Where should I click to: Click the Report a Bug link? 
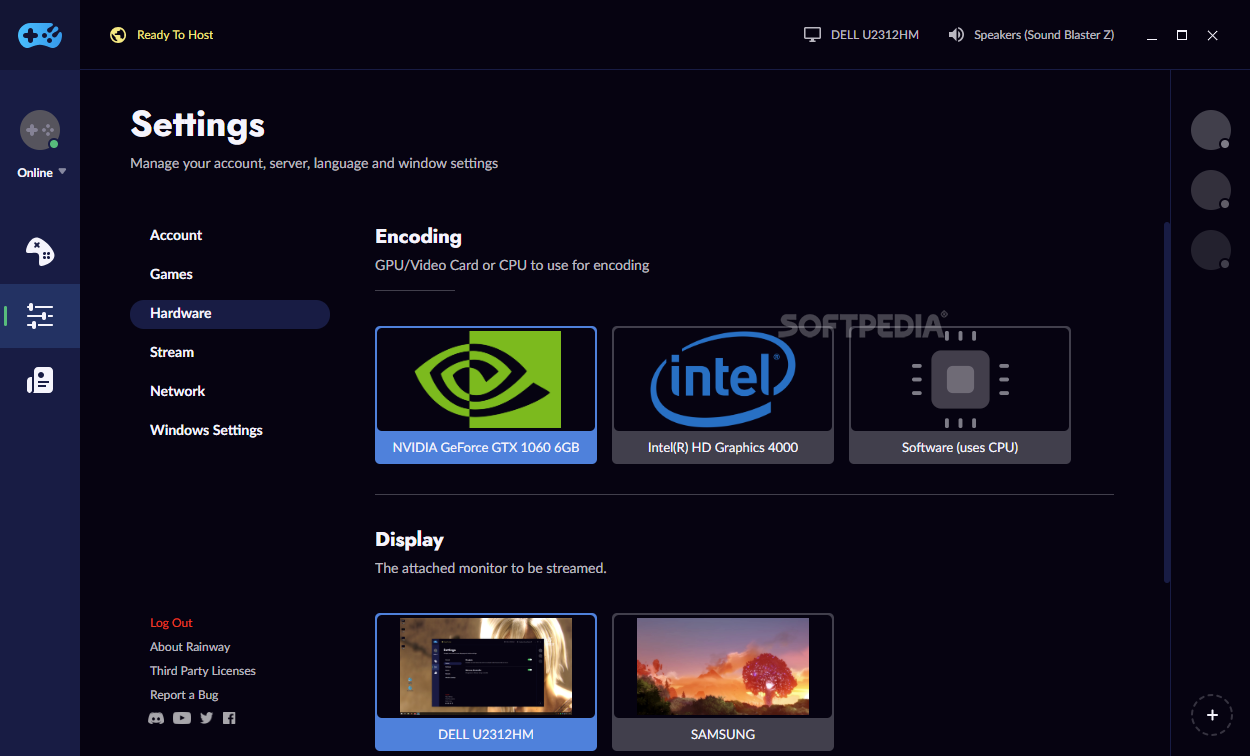point(184,695)
